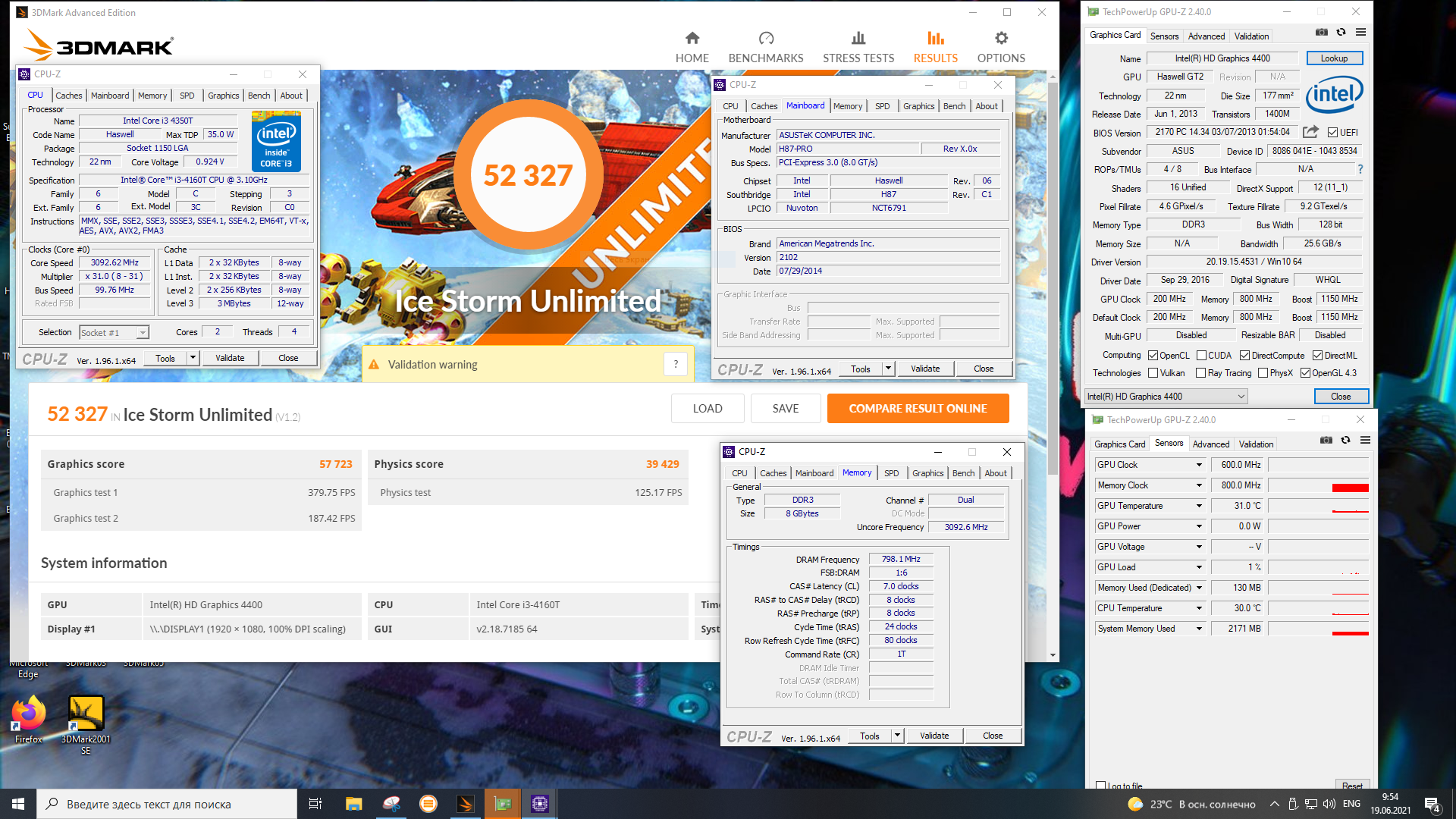Screen dimensions: 1456x819
Task: Click the Memory Clock sensor graph
Action: click(1318, 485)
